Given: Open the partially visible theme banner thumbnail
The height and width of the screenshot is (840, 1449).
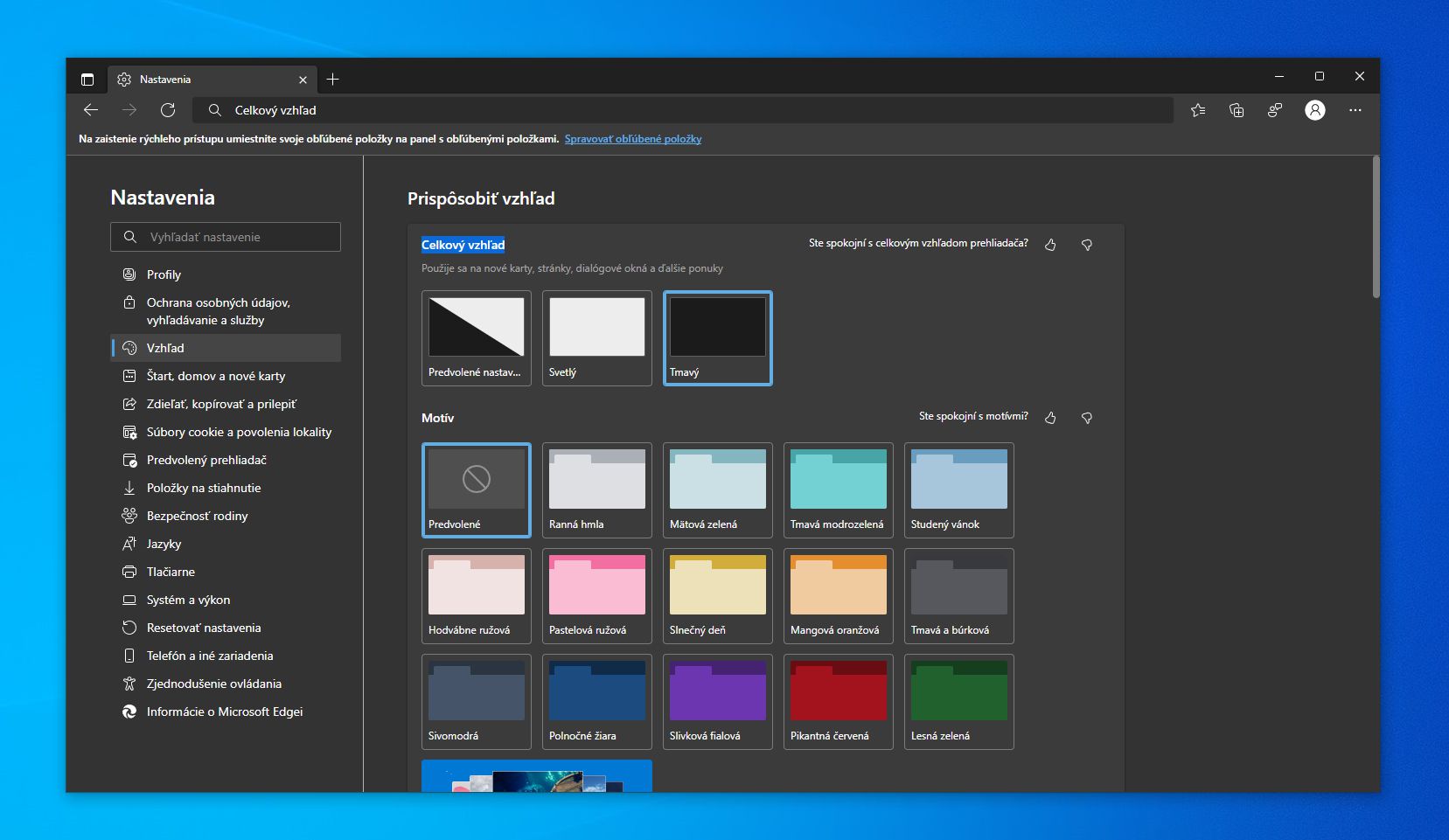Looking at the screenshot, I should (x=537, y=776).
